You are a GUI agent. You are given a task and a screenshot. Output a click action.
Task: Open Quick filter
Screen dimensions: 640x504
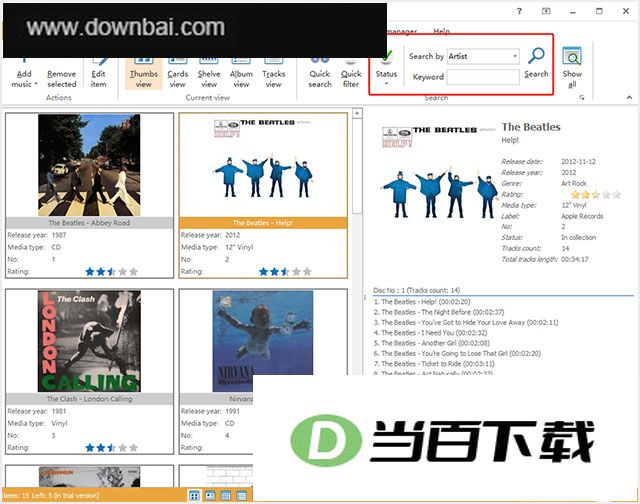coord(351,73)
